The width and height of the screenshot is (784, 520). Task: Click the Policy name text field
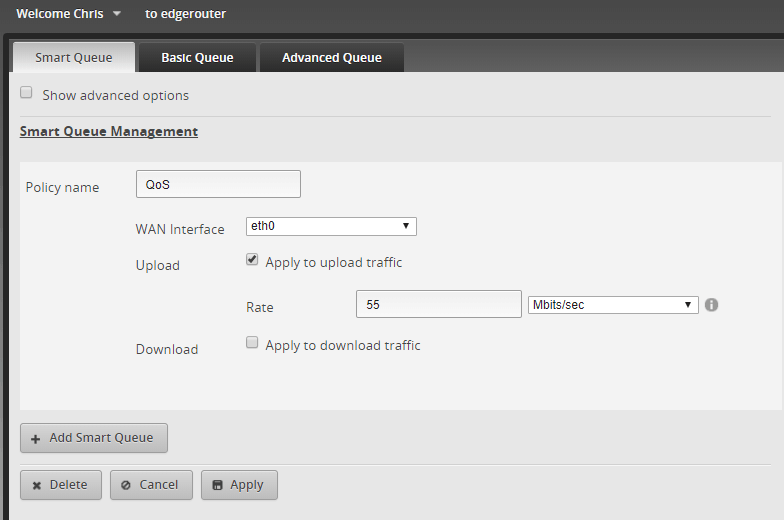[x=218, y=185]
